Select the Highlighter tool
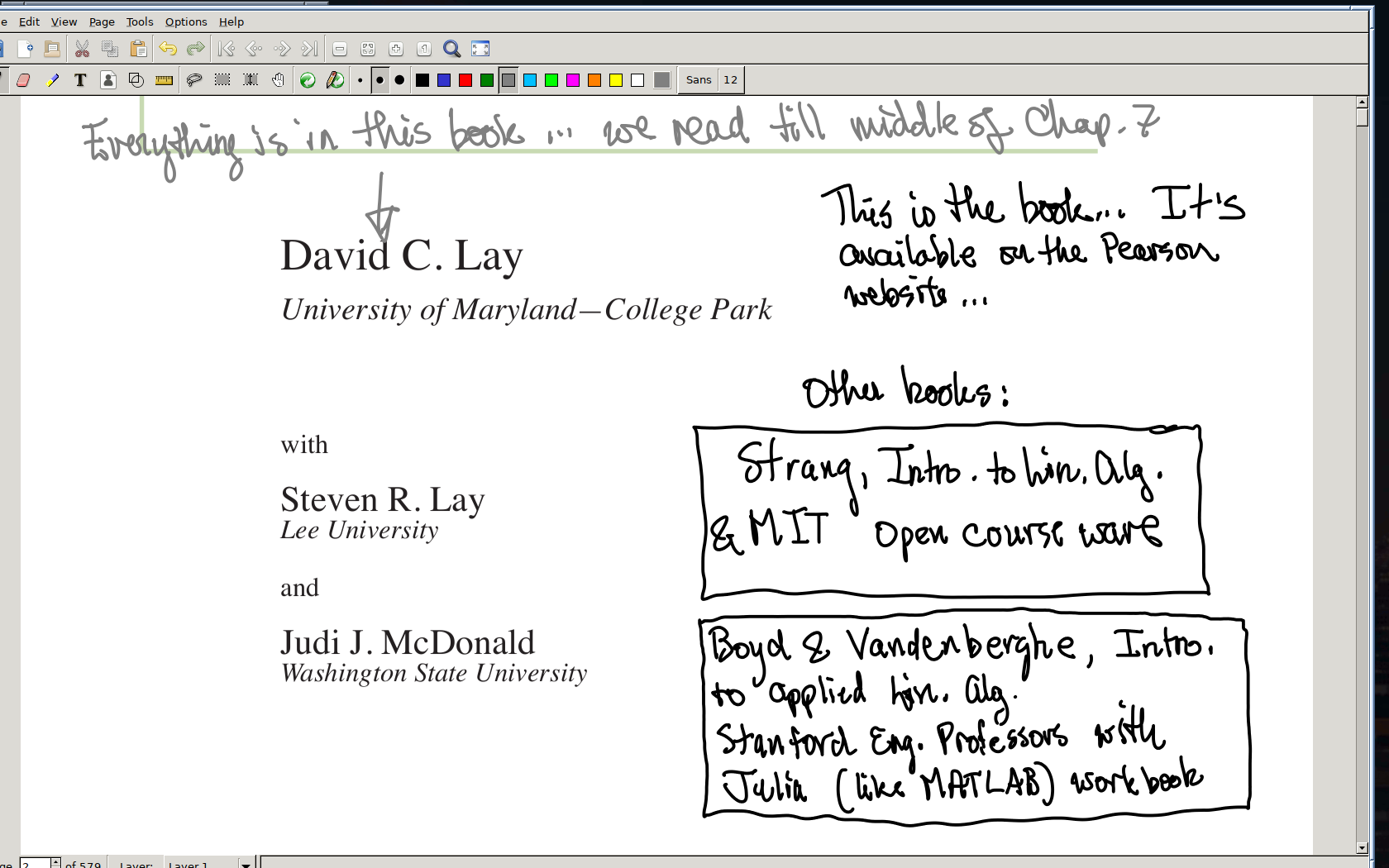 (54, 79)
